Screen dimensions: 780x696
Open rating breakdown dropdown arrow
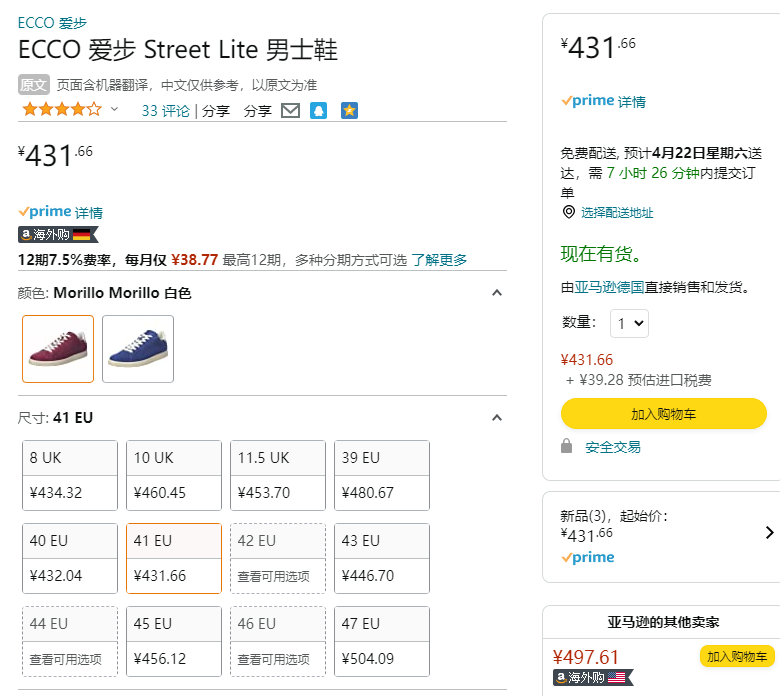(x=114, y=109)
